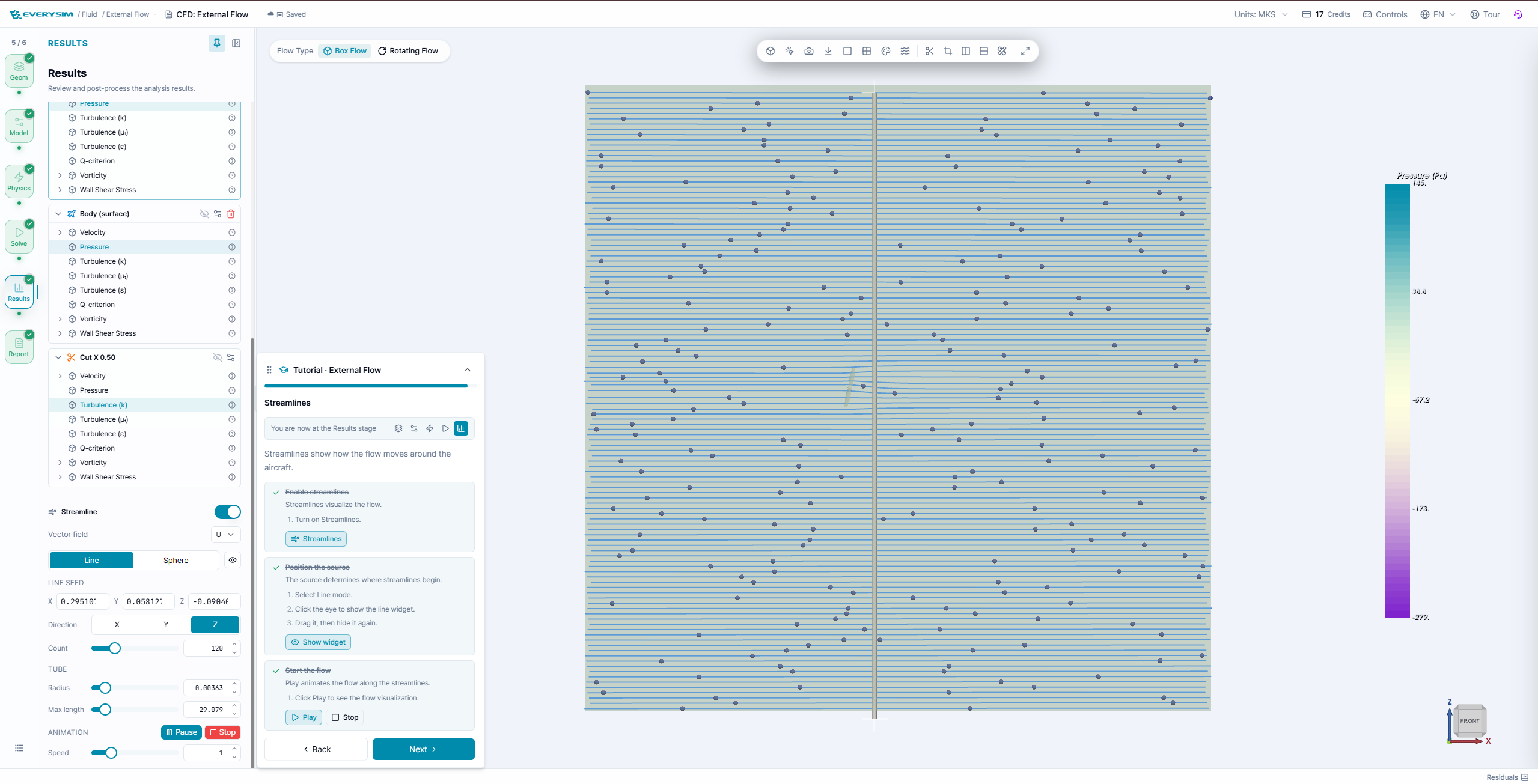
Task: Open the Units: MKS dropdown
Action: 1261,14
